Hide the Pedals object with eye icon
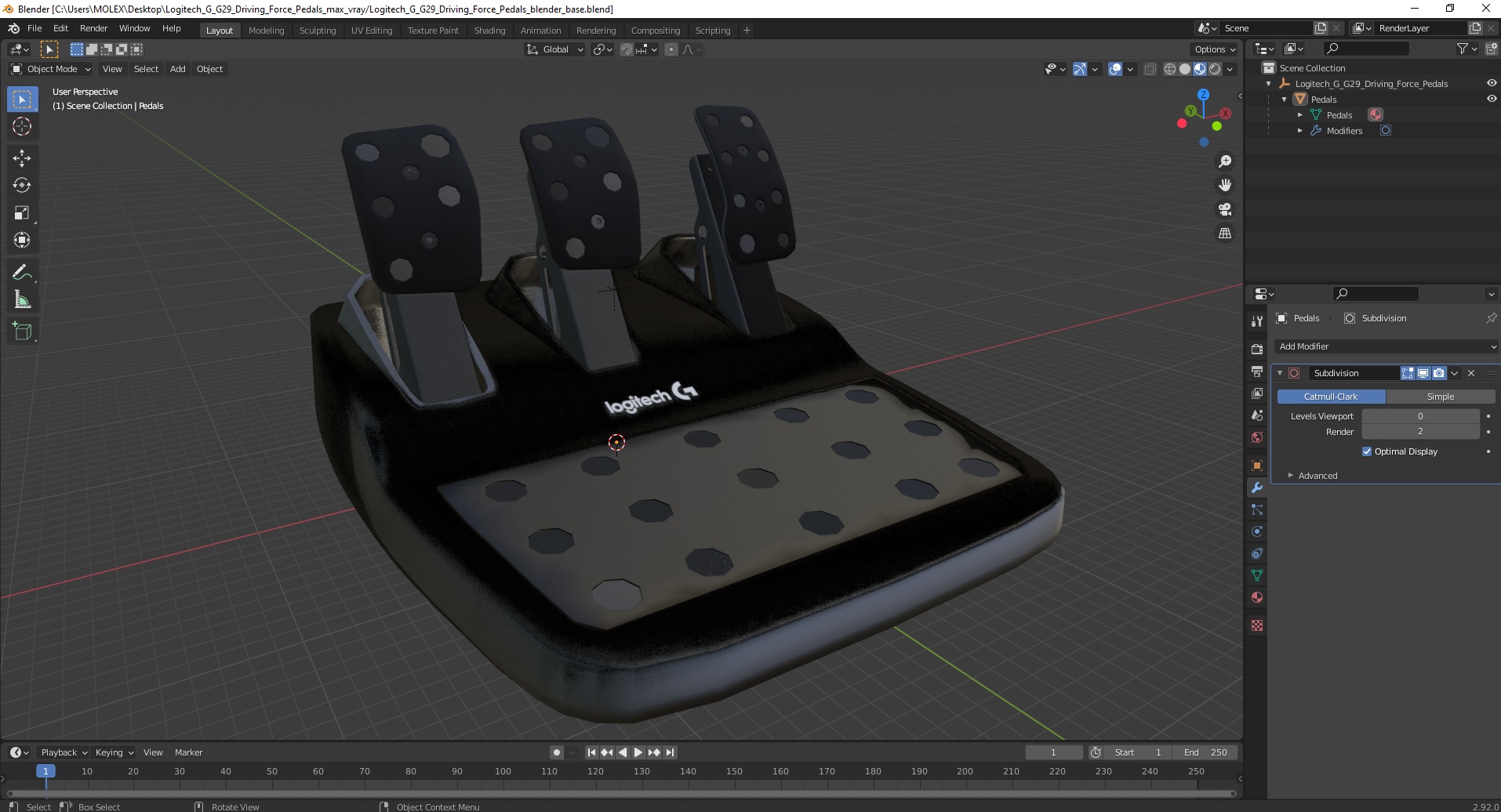This screenshot has width=1501, height=812. [1491, 99]
